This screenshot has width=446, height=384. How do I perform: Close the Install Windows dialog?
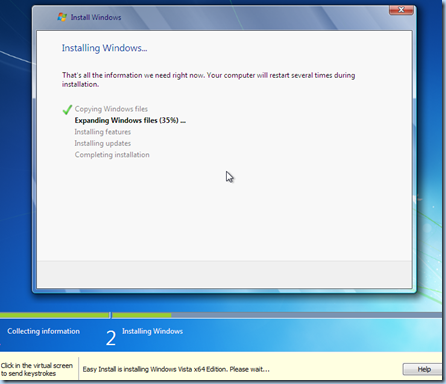pyautogui.click(x=401, y=10)
